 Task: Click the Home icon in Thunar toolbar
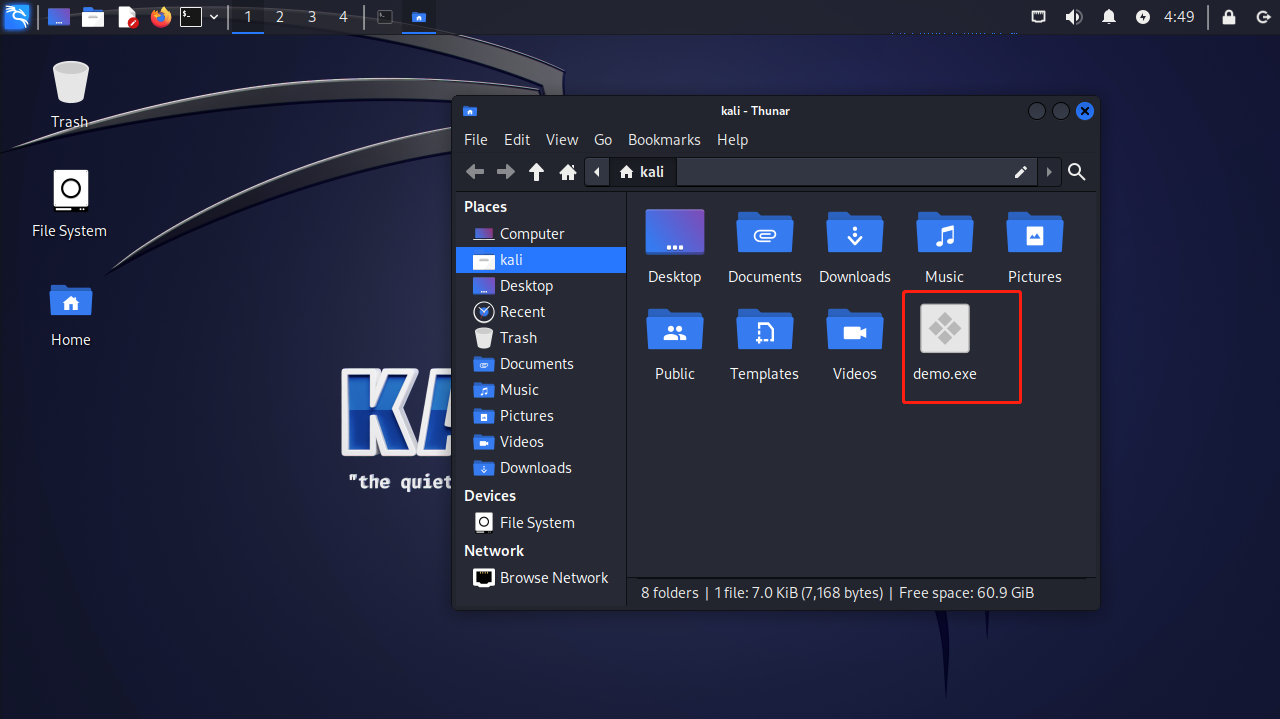click(x=568, y=172)
